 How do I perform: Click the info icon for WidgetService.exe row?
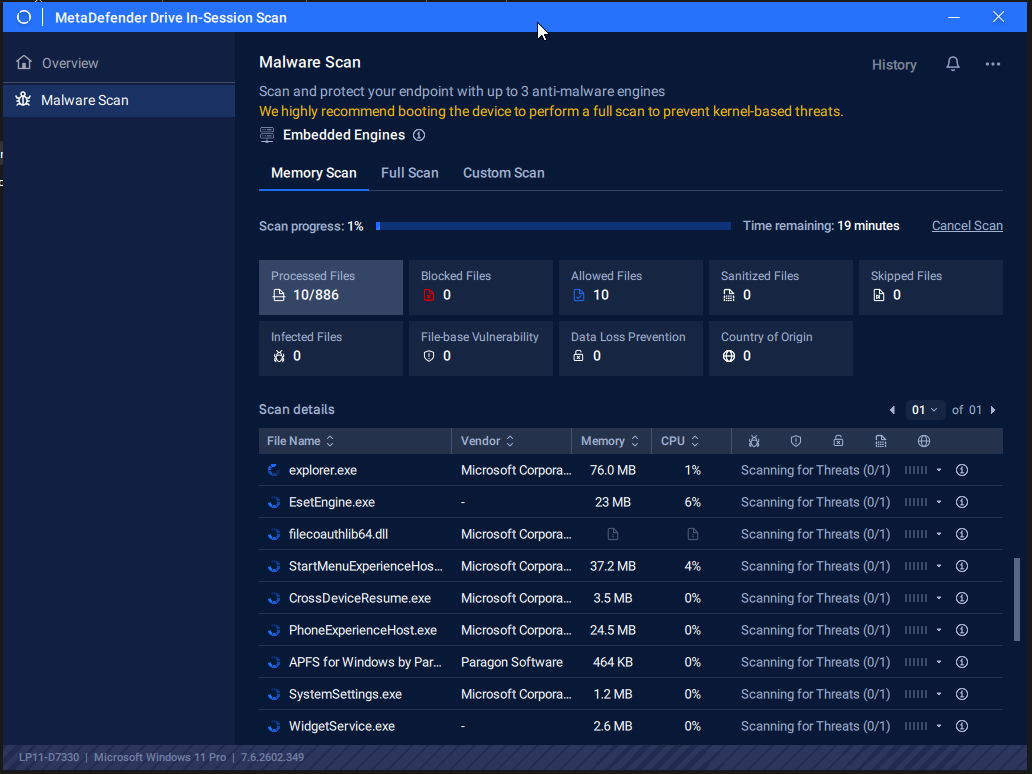pyautogui.click(x=962, y=726)
